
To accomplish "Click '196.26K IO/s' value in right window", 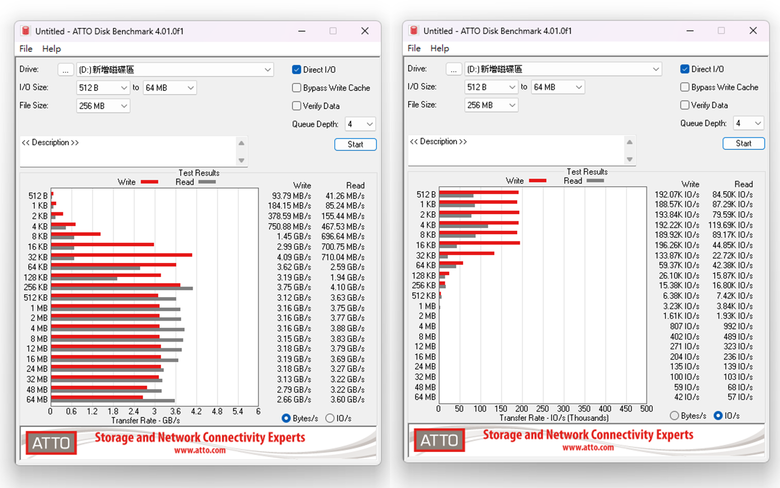I will (x=677, y=245).
